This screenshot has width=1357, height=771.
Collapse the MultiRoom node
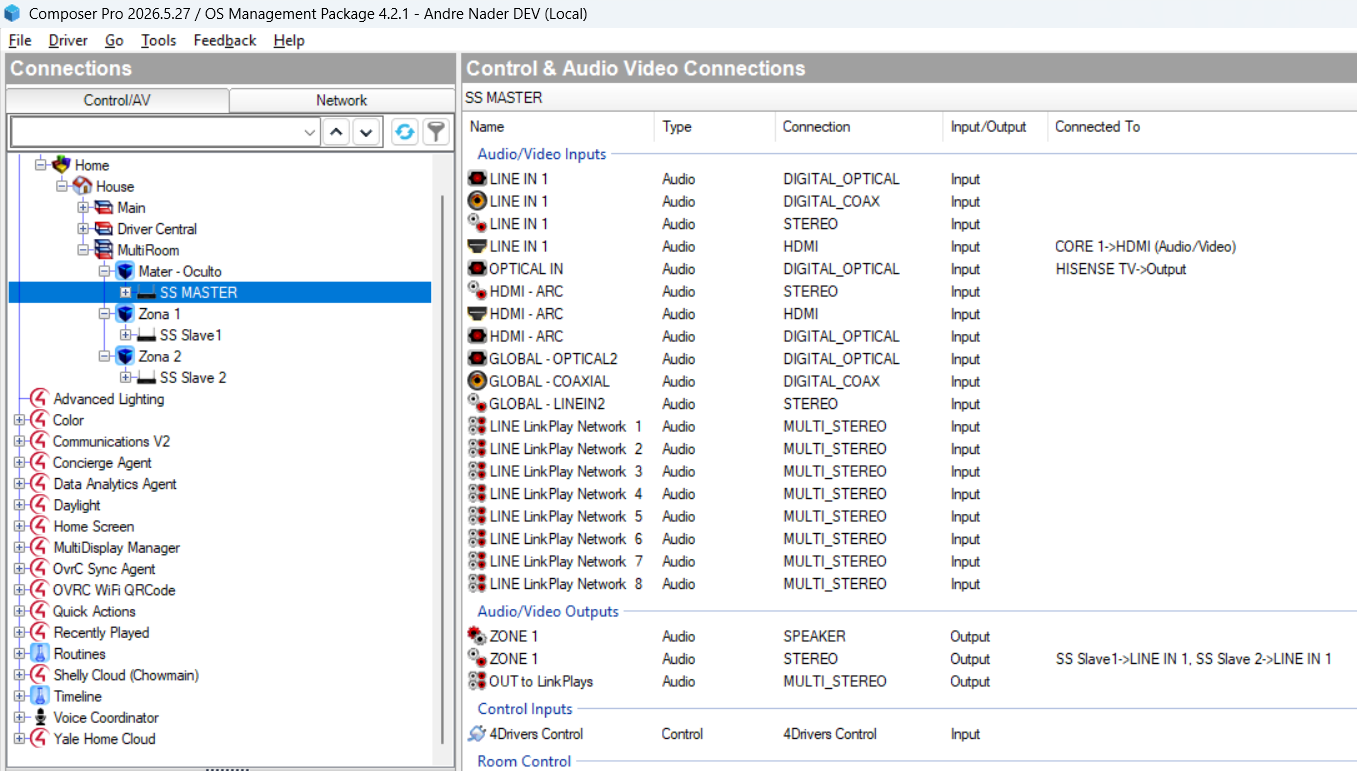click(84, 250)
